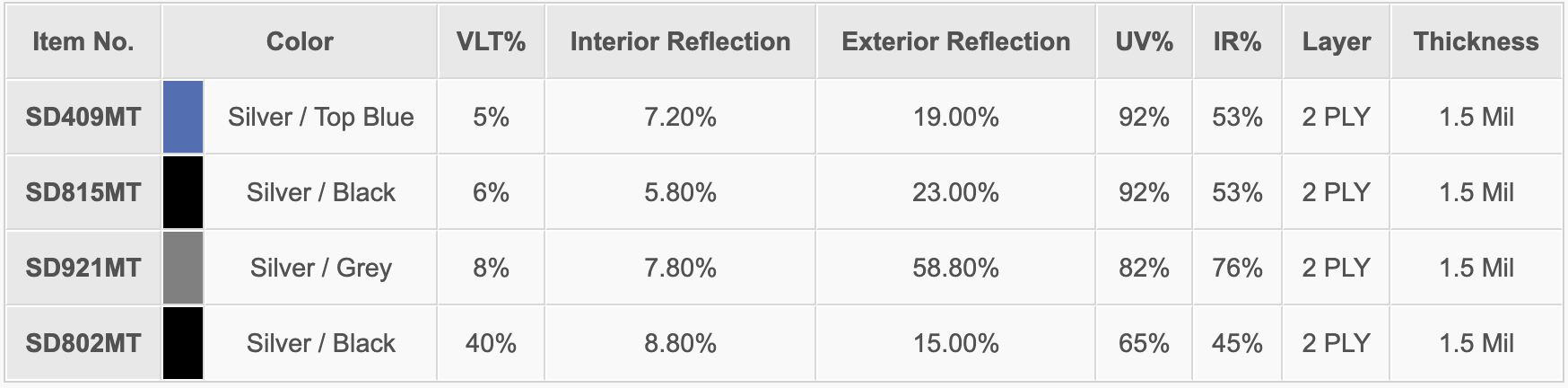1568x388 pixels.
Task: Click the VLT% column header
Action: (491, 41)
